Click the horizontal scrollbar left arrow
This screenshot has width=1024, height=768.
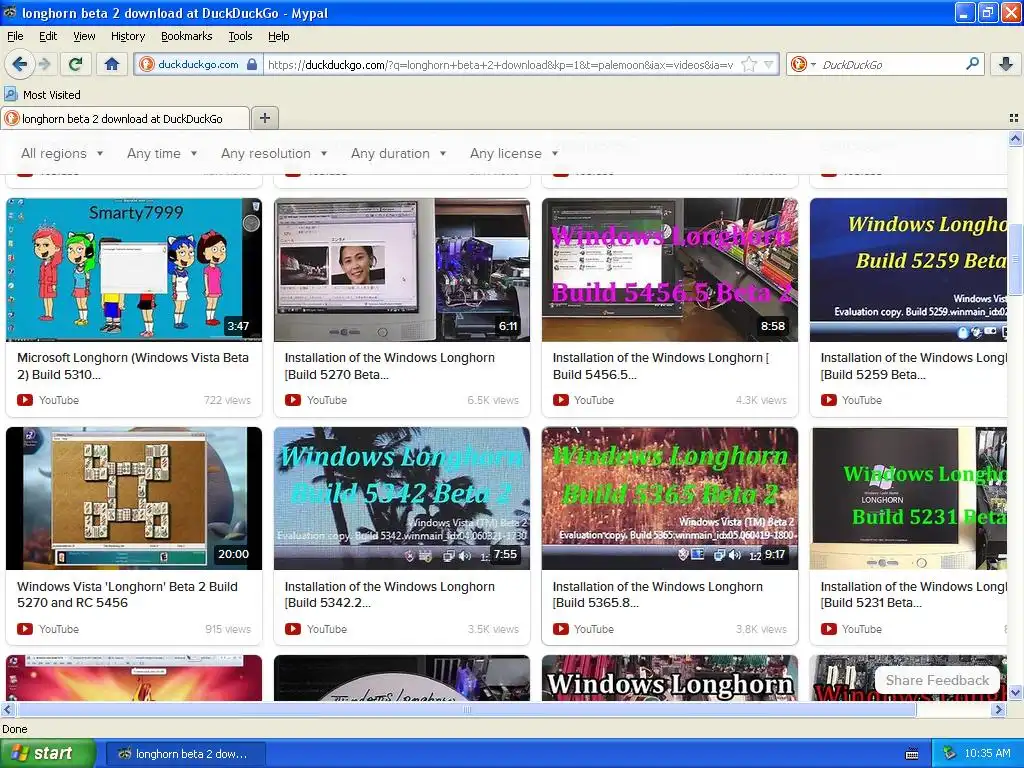[7, 709]
